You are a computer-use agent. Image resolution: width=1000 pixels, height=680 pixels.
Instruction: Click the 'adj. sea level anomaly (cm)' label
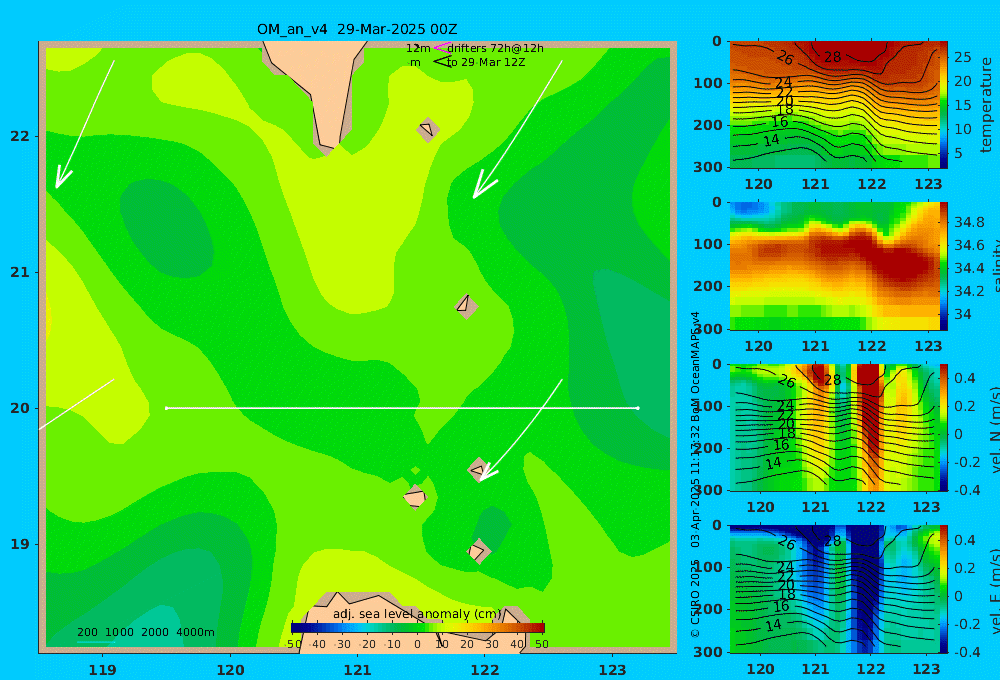pos(417,614)
